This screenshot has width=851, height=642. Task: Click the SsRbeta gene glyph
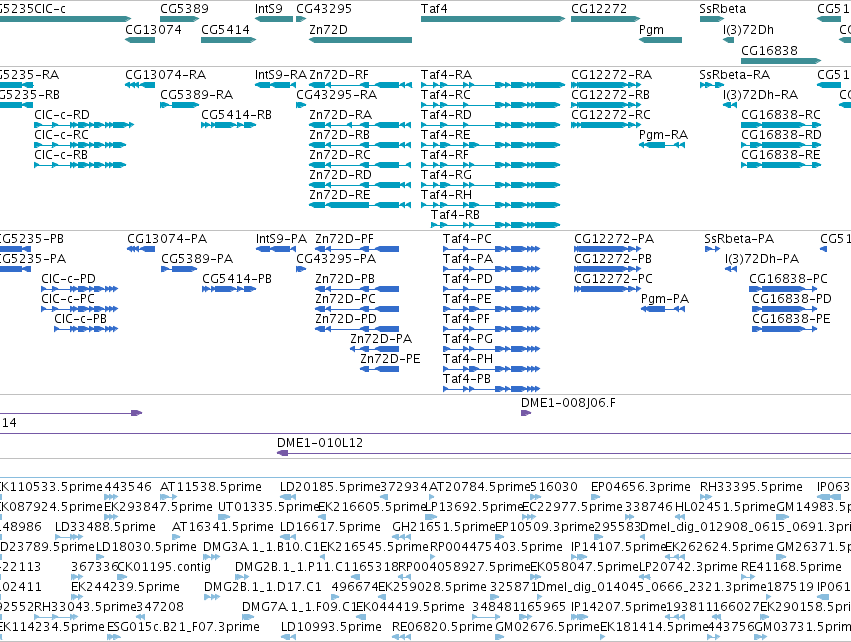(x=712, y=19)
